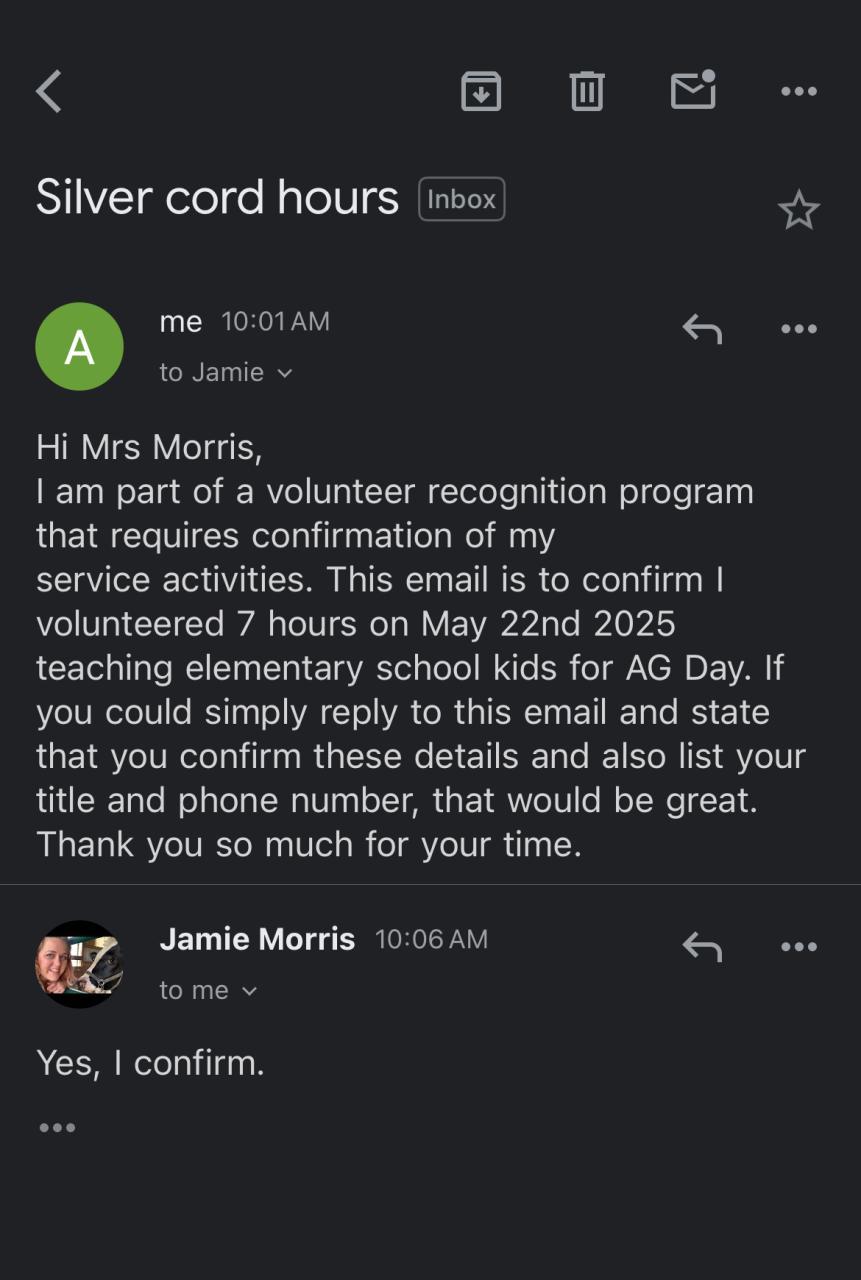Tap the "Silver cord hours" subject line
The image size is (861, 1280).
coord(217,197)
